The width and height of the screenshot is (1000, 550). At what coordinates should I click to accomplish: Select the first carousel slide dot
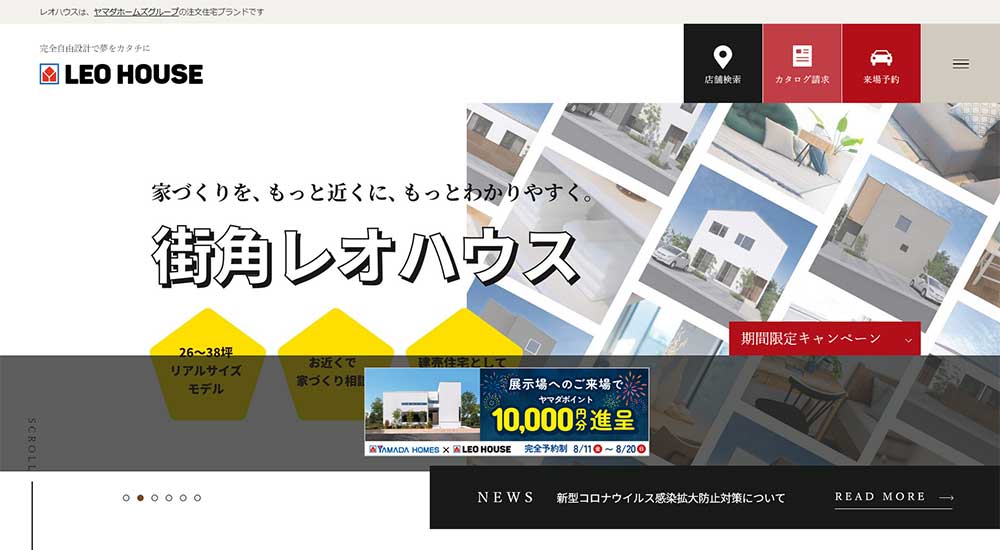click(126, 497)
